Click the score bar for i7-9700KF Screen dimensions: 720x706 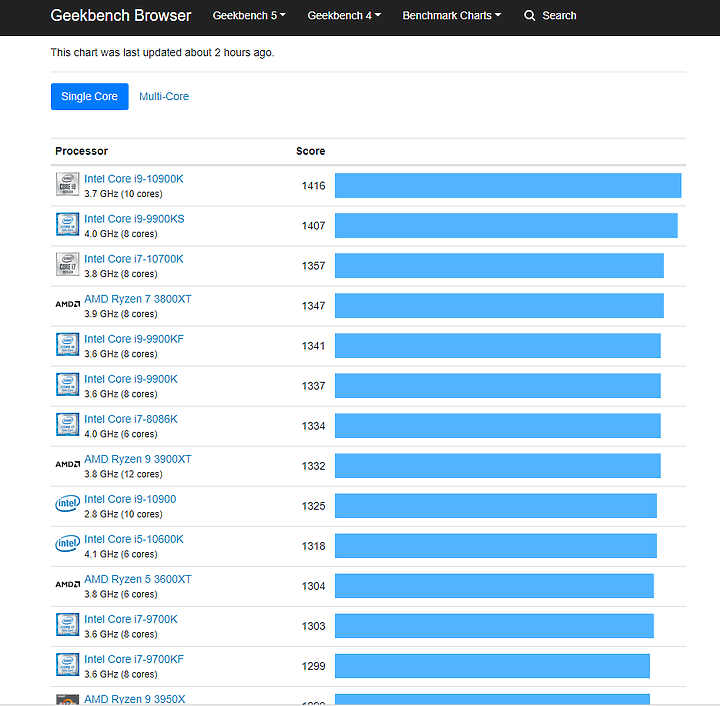coord(492,666)
